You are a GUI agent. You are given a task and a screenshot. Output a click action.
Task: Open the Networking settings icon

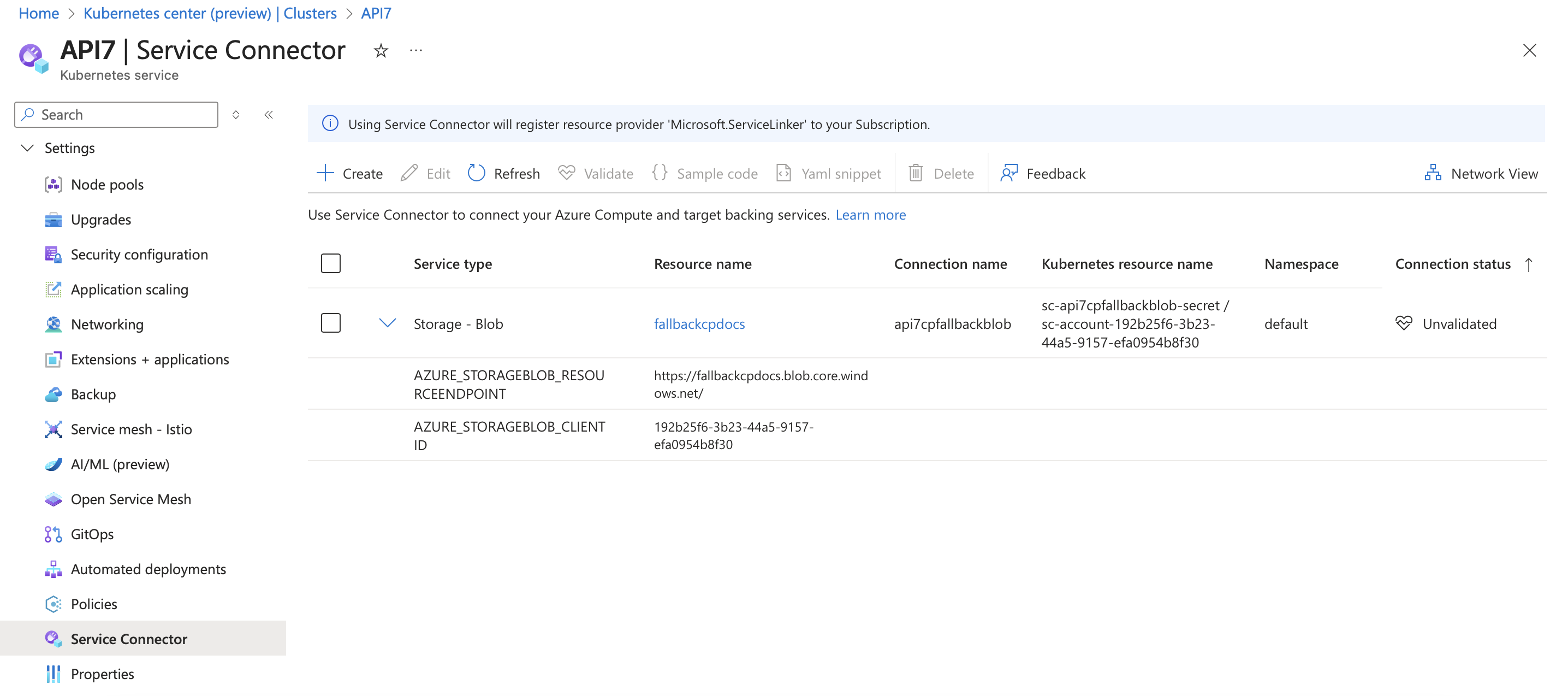[x=54, y=324]
